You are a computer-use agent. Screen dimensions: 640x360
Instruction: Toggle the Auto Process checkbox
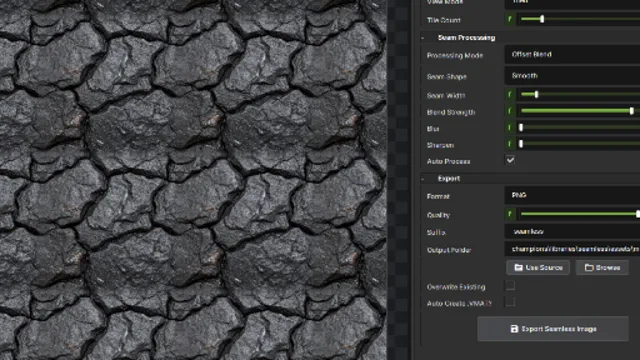(x=510, y=160)
